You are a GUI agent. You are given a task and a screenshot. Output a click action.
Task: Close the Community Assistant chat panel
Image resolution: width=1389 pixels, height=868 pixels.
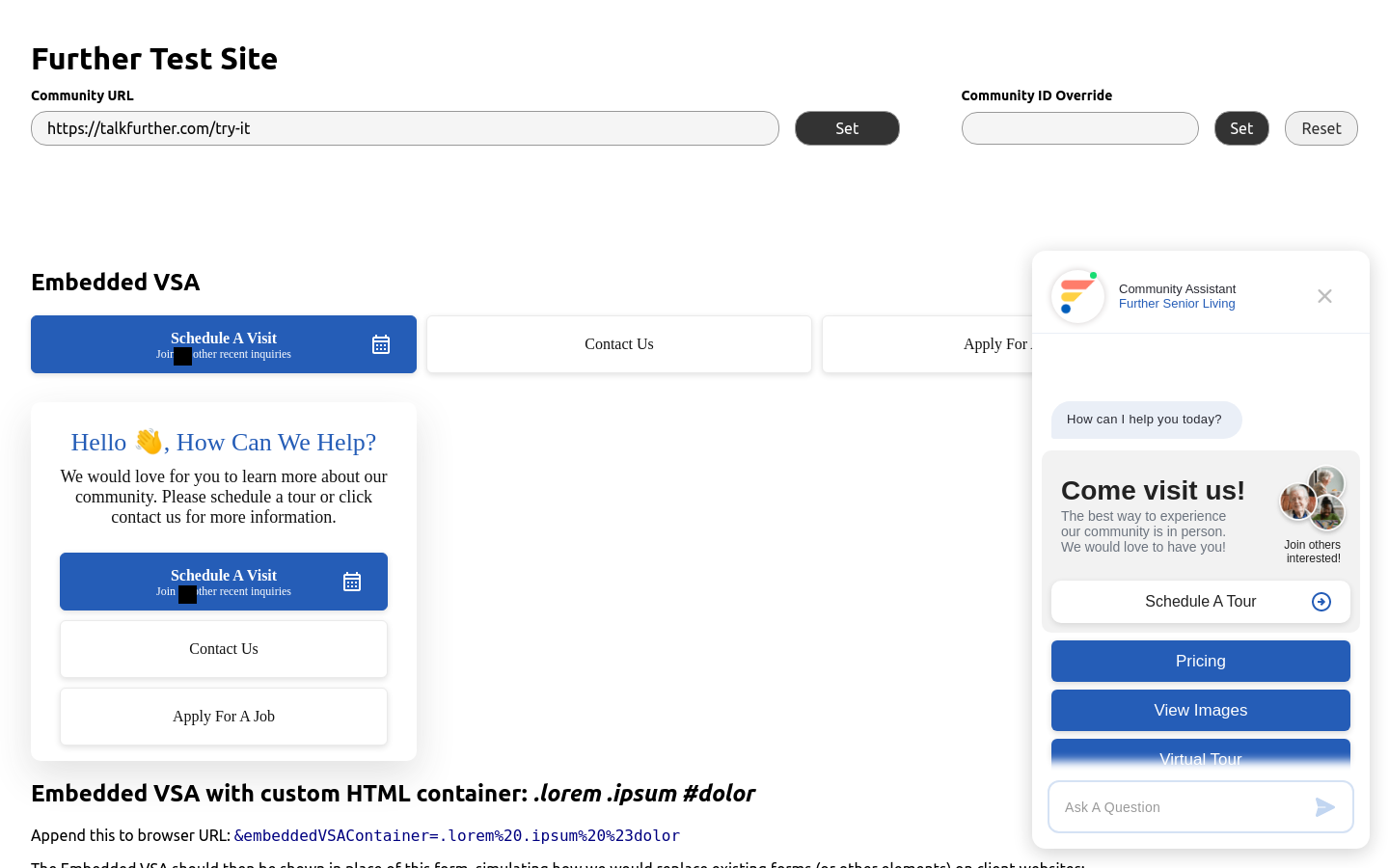(x=1324, y=296)
